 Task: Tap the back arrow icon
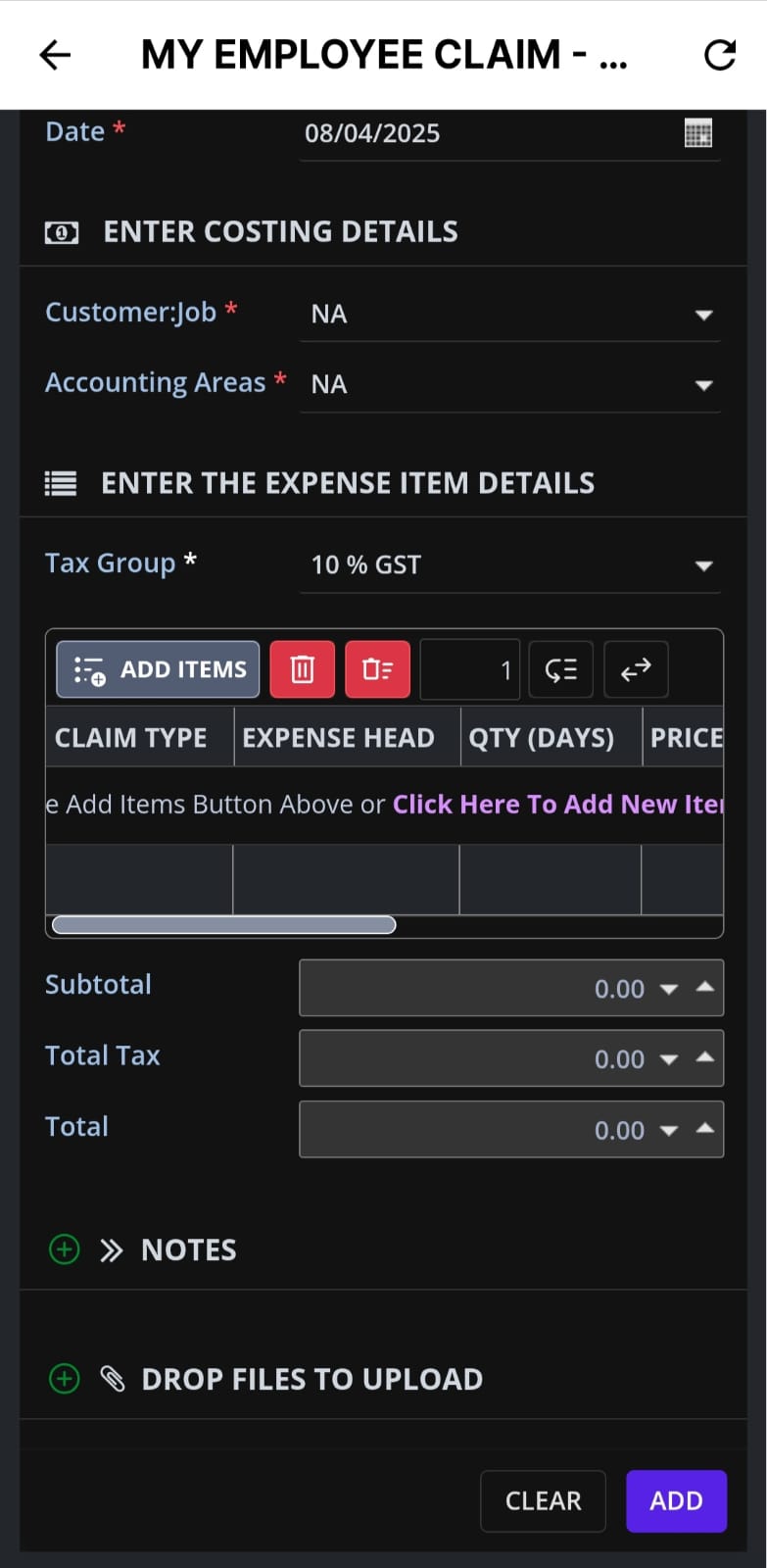(x=55, y=55)
